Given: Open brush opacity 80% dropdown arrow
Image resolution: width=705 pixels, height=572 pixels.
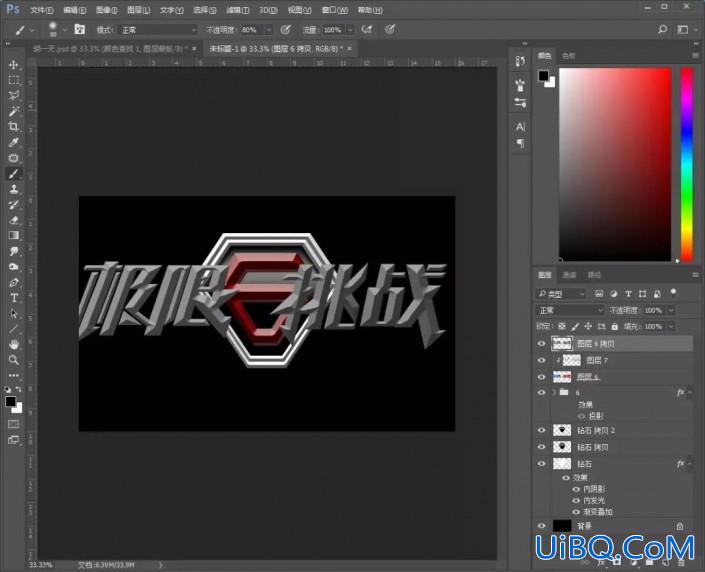Looking at the screenshot, I should tap(268, 30).
